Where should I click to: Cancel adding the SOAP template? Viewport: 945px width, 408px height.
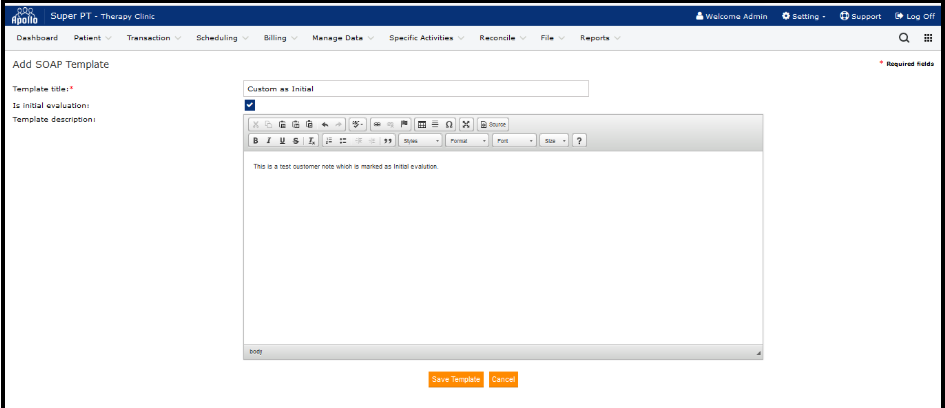tap(503, 380)
